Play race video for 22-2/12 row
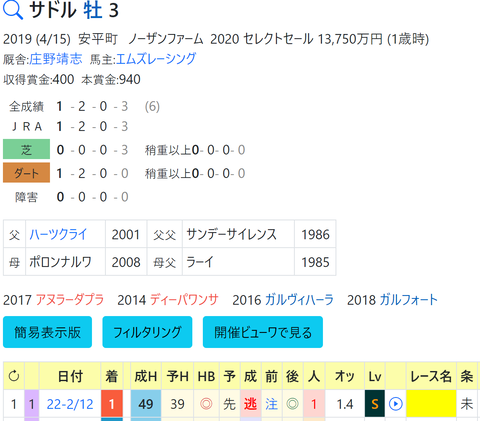The width and height of the screenshot is (480, 421). [396, 404]
